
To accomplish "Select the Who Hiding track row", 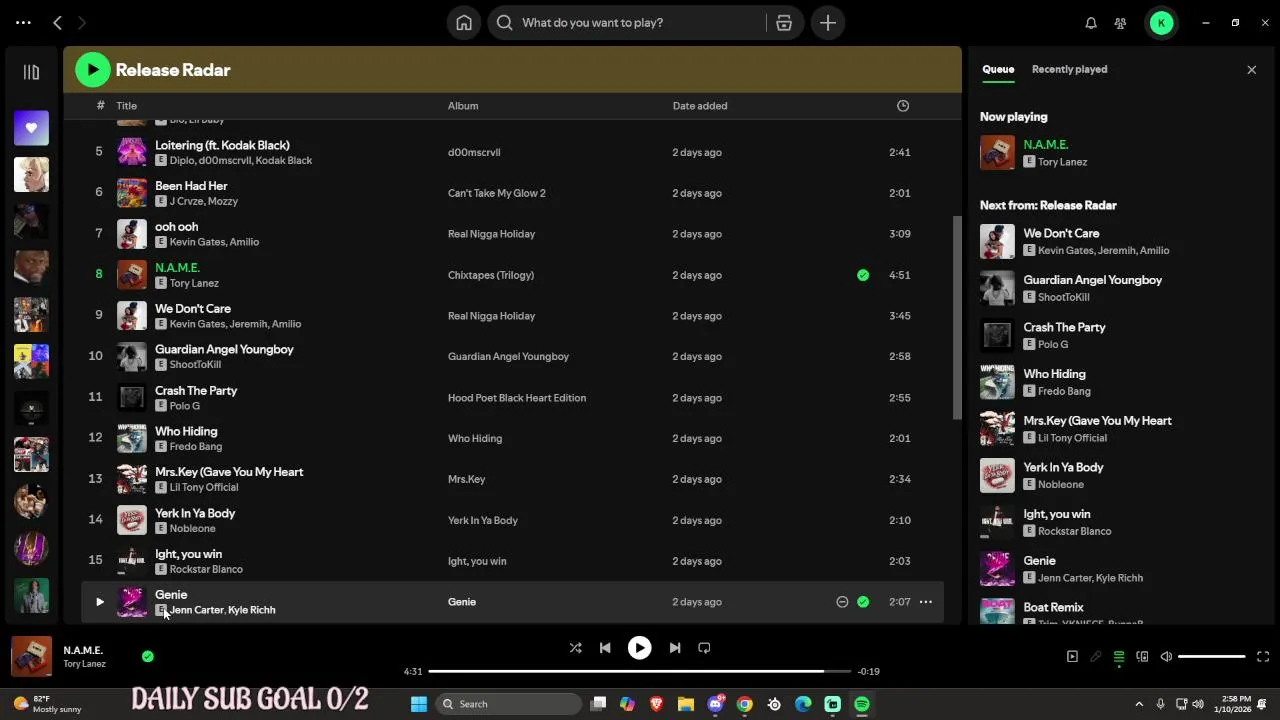I will pos(512,439).
